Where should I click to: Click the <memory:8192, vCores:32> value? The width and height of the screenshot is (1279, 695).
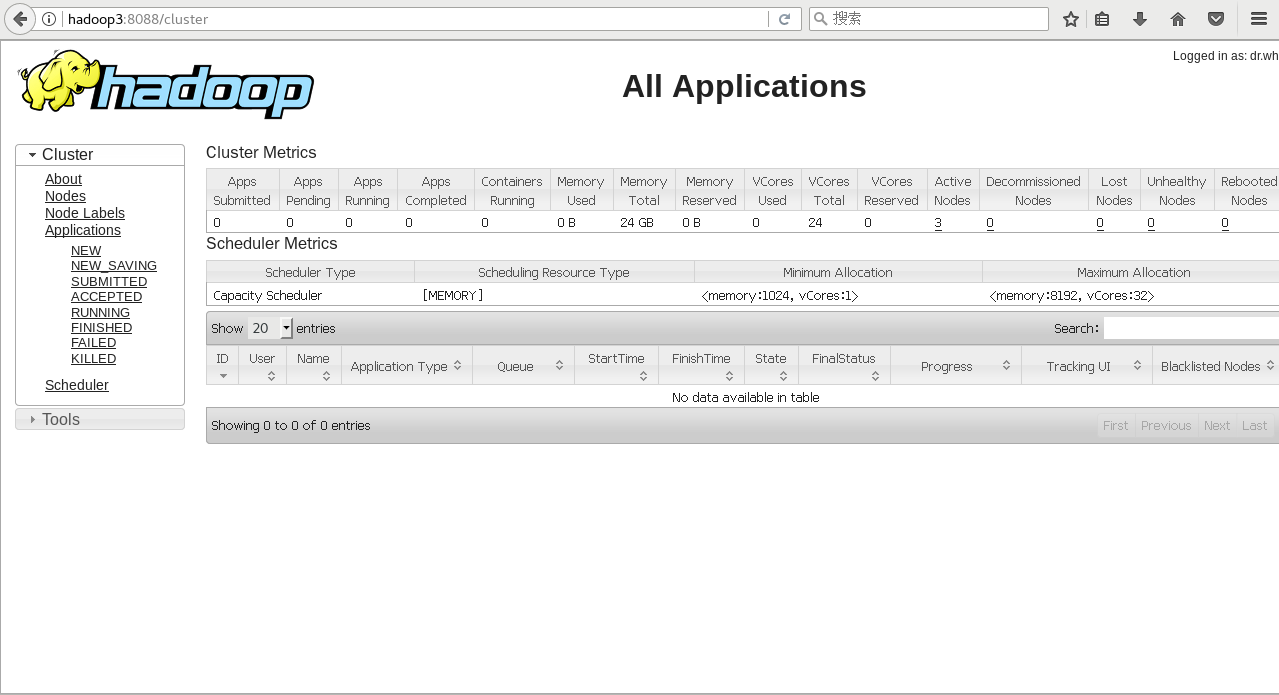[x=1071, y=296]
